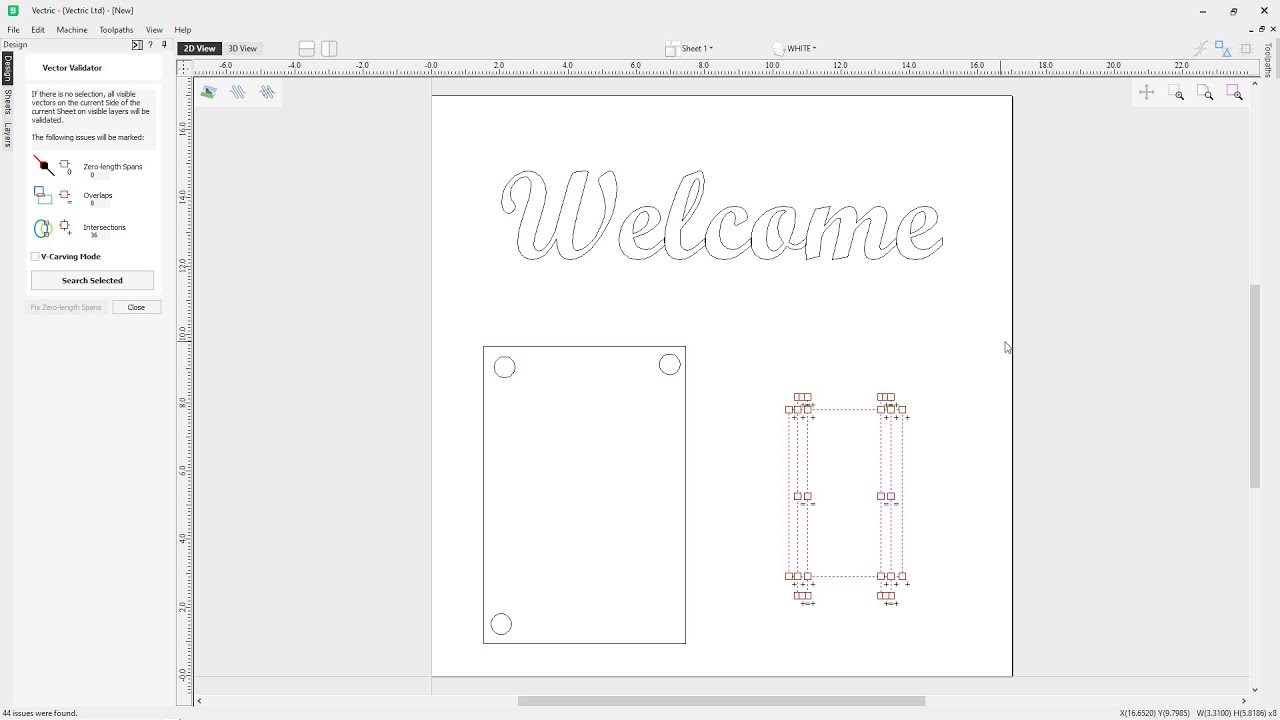Image resolution: width=1280 pixels, height=720 pixels.
Task: Click the WHITE layer icon
Action: click(x=779, y=48)
